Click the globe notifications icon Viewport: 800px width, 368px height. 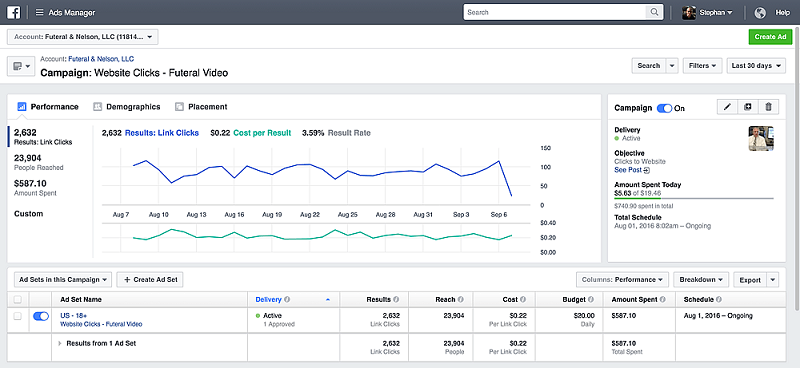pos(760,13)
